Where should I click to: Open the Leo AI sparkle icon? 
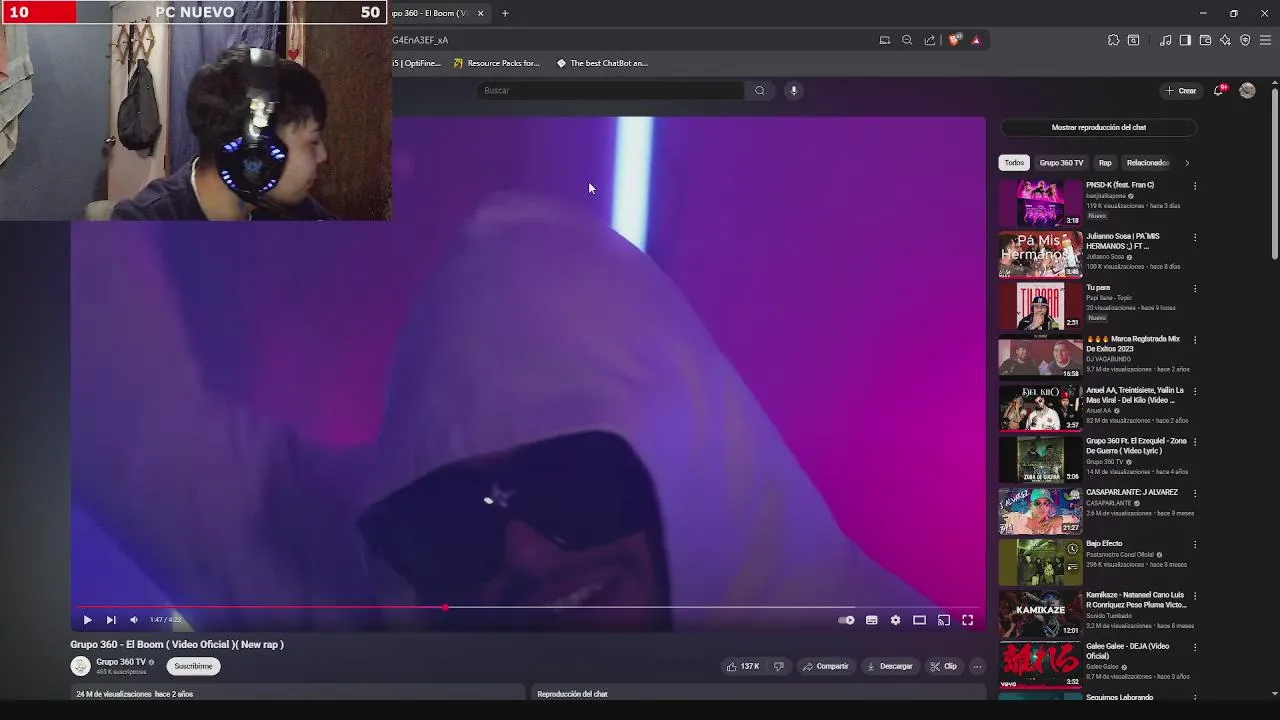pyautogui.click(x=1225, y=40)
